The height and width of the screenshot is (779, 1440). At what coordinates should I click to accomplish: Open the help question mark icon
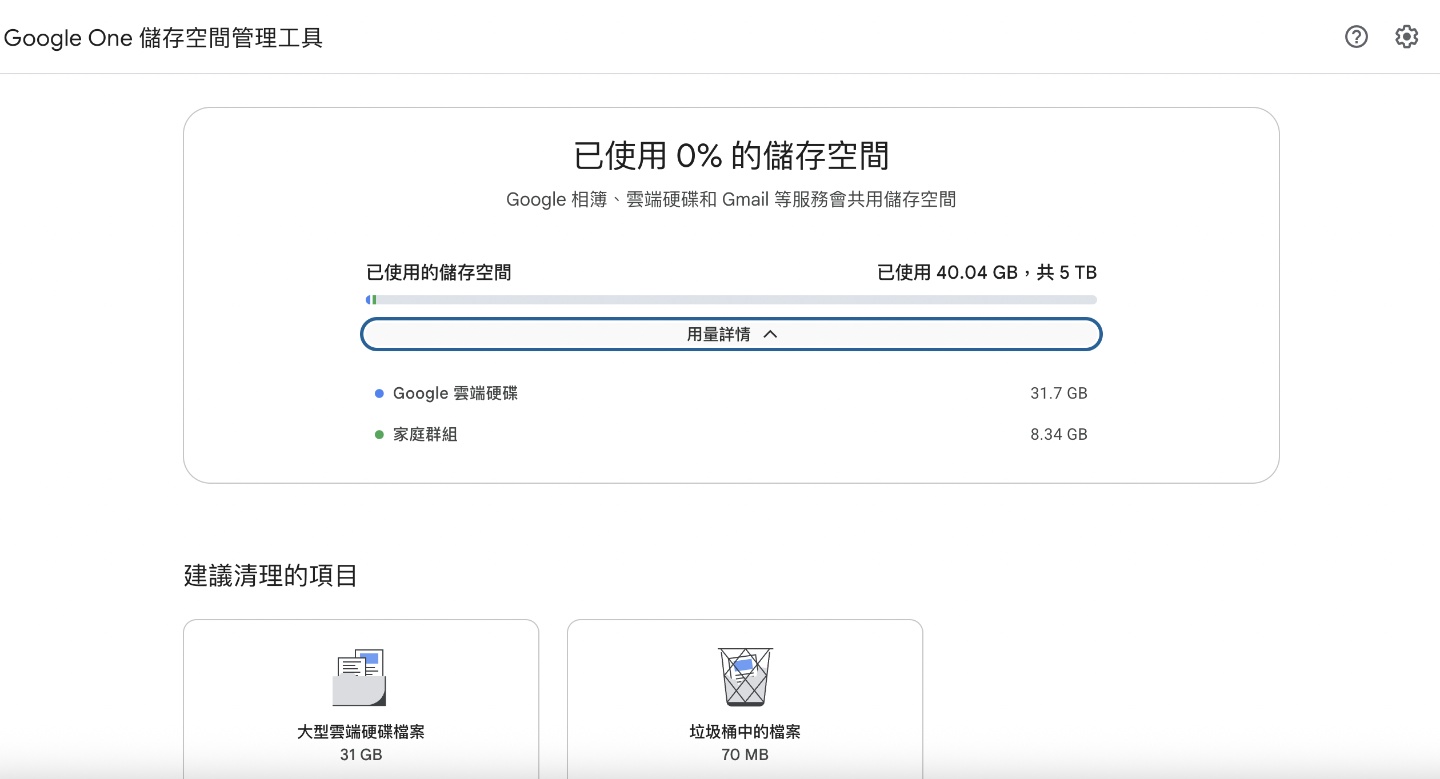click(1356, 37)
